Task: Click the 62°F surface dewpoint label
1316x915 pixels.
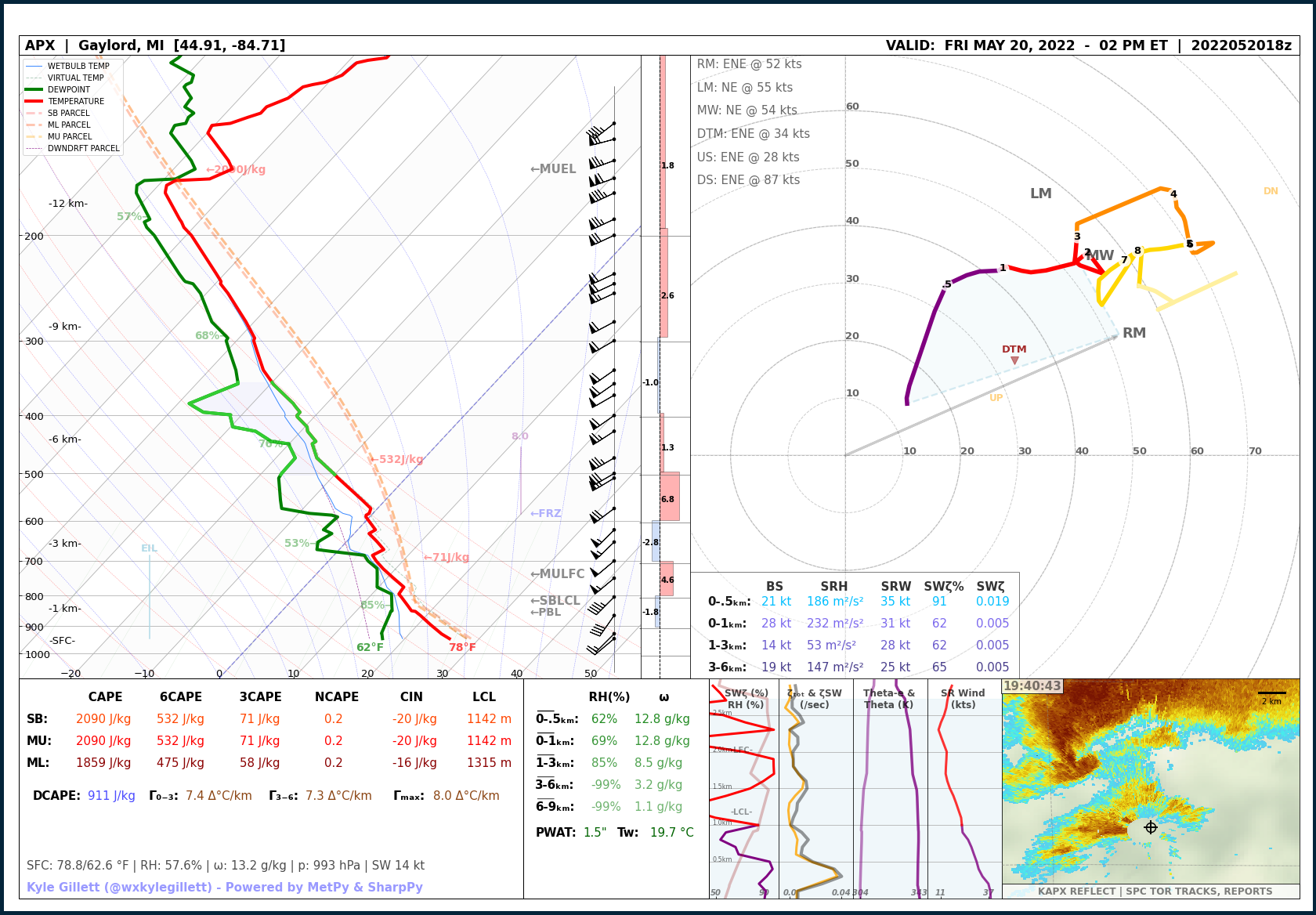Action: pos(370,647)
